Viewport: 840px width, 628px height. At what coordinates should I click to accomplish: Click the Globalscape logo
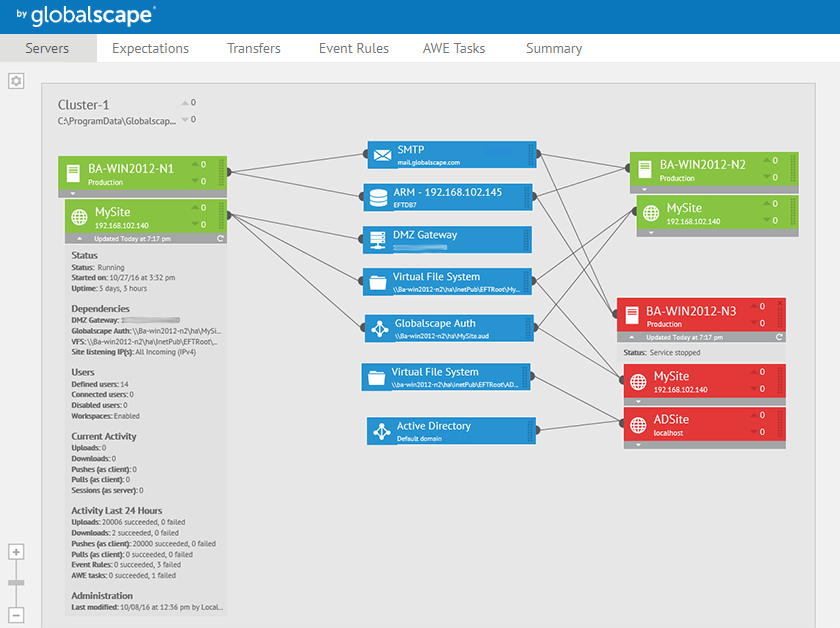[x=87, y=16]
